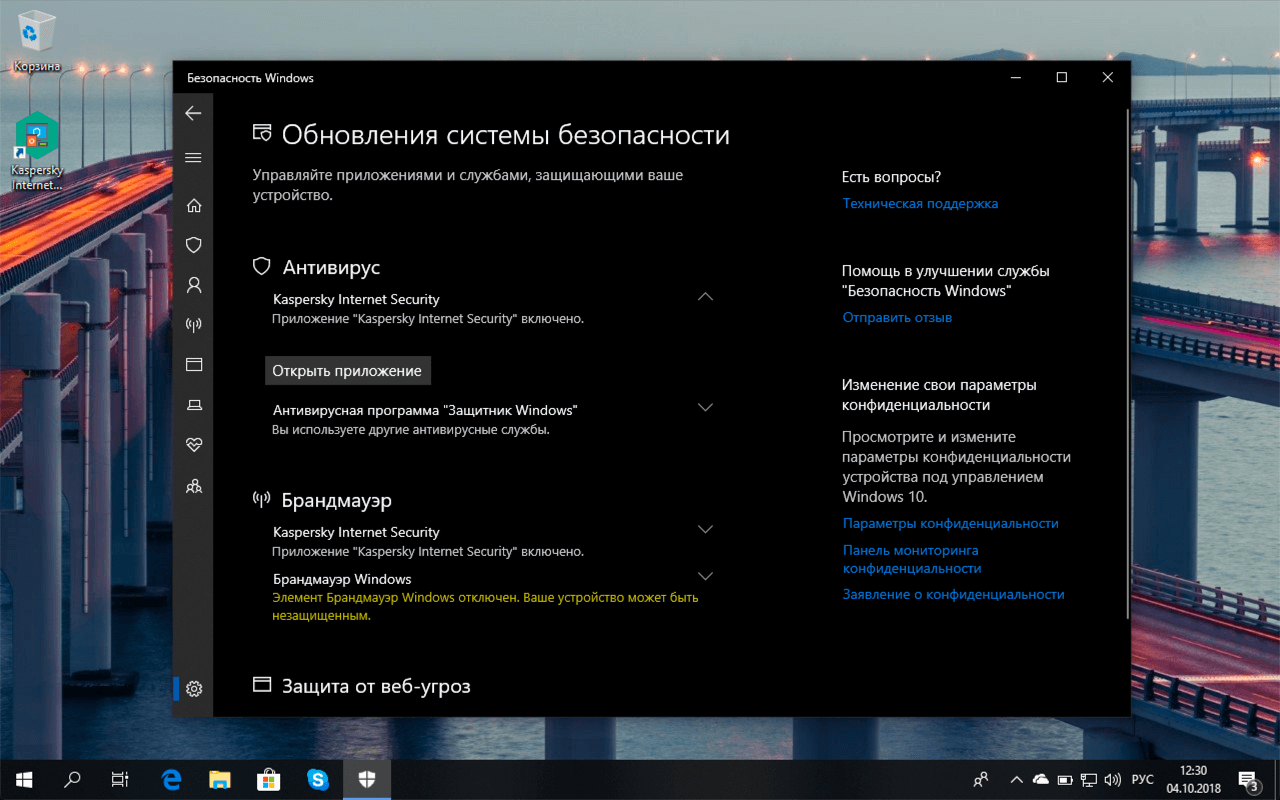Select the Account protection person icon
The image size is (1280, 800).
click(193, 285)
